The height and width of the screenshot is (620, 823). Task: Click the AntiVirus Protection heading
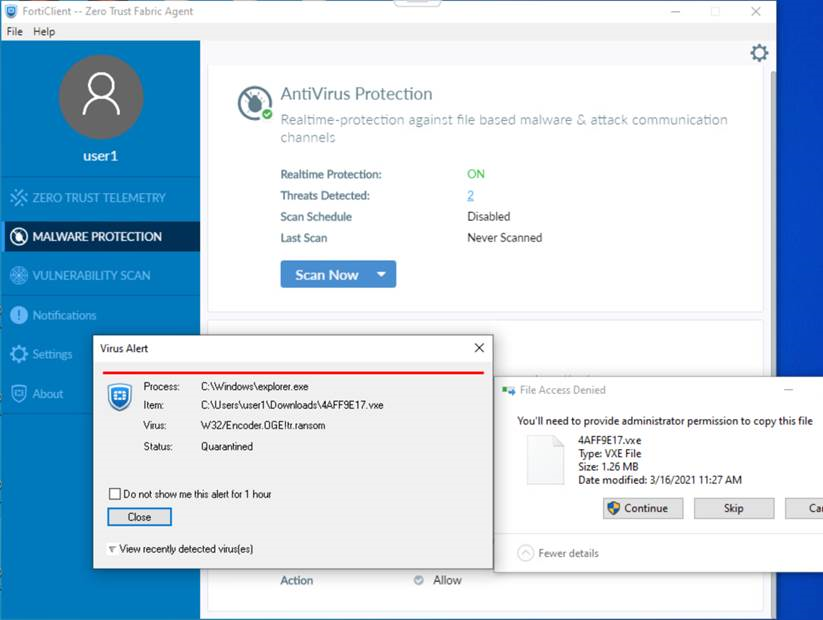pos(356,93)
